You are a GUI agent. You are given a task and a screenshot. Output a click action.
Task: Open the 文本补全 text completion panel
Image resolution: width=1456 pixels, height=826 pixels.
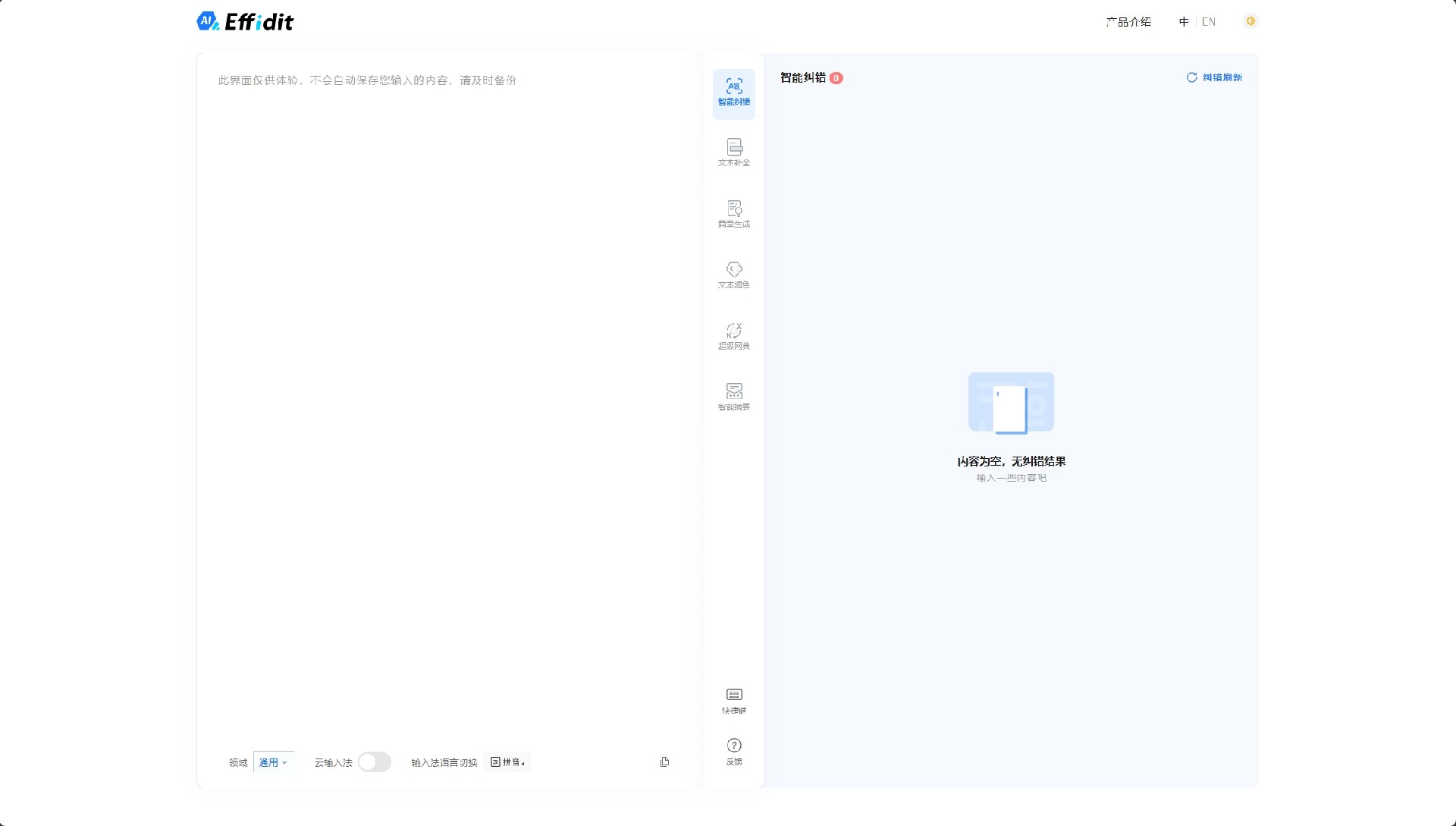[733, 152]
